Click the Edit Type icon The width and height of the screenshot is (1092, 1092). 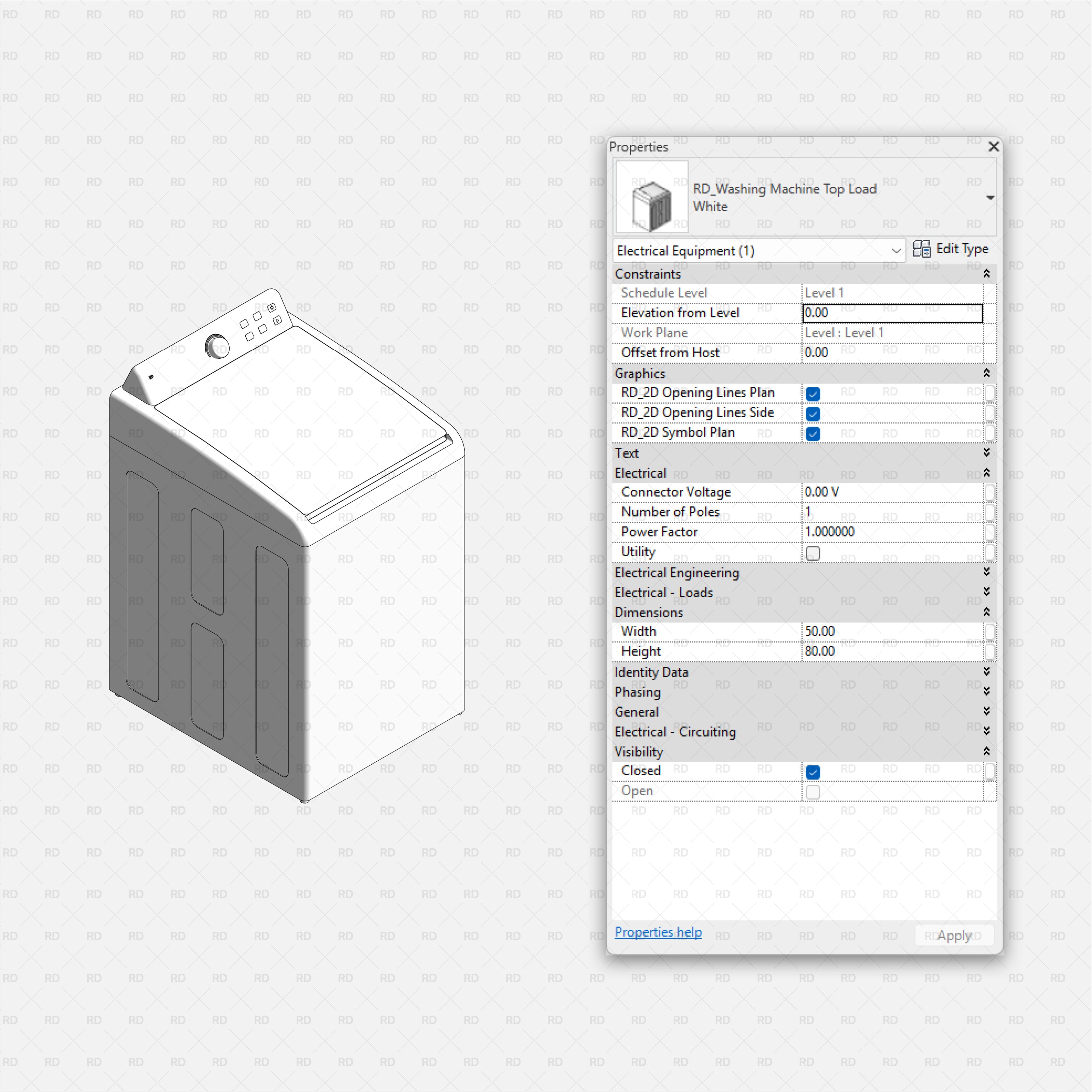922,249
